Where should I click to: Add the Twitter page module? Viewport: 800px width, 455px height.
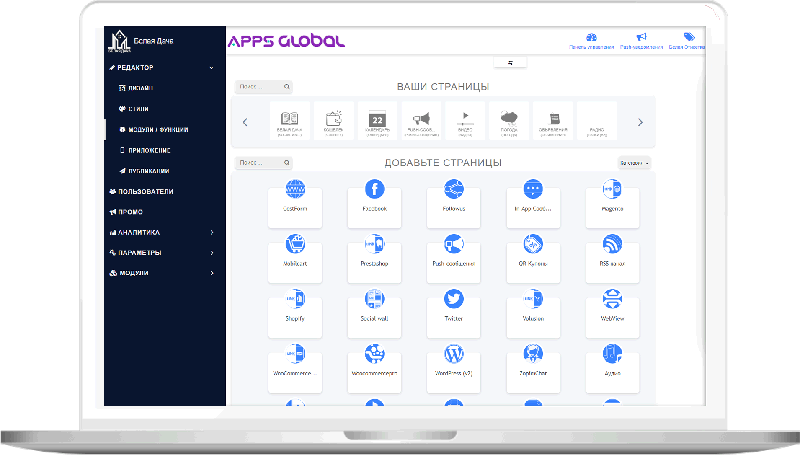tap(454, 312)
